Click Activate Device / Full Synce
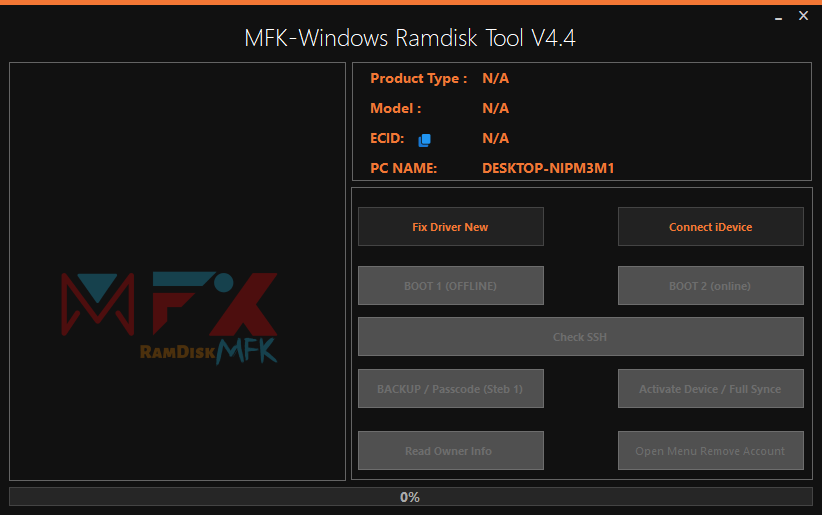This screenshot has height=515, width=822. (710, 389)
